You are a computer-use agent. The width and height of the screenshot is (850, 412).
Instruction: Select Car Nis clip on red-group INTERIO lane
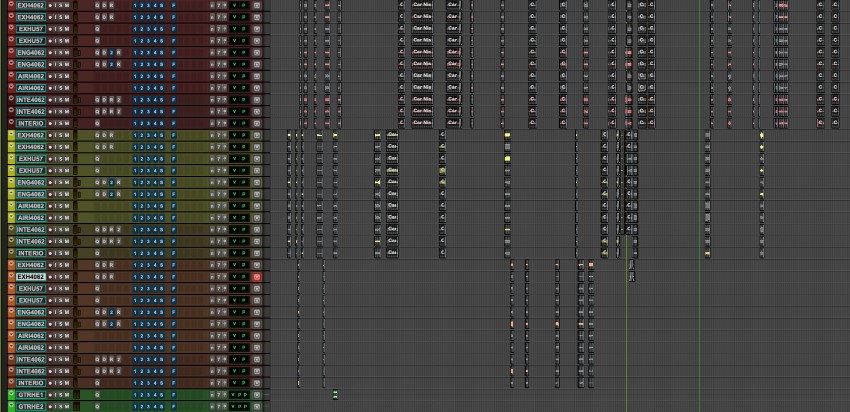pyautogui.click(x=422, y=123)
